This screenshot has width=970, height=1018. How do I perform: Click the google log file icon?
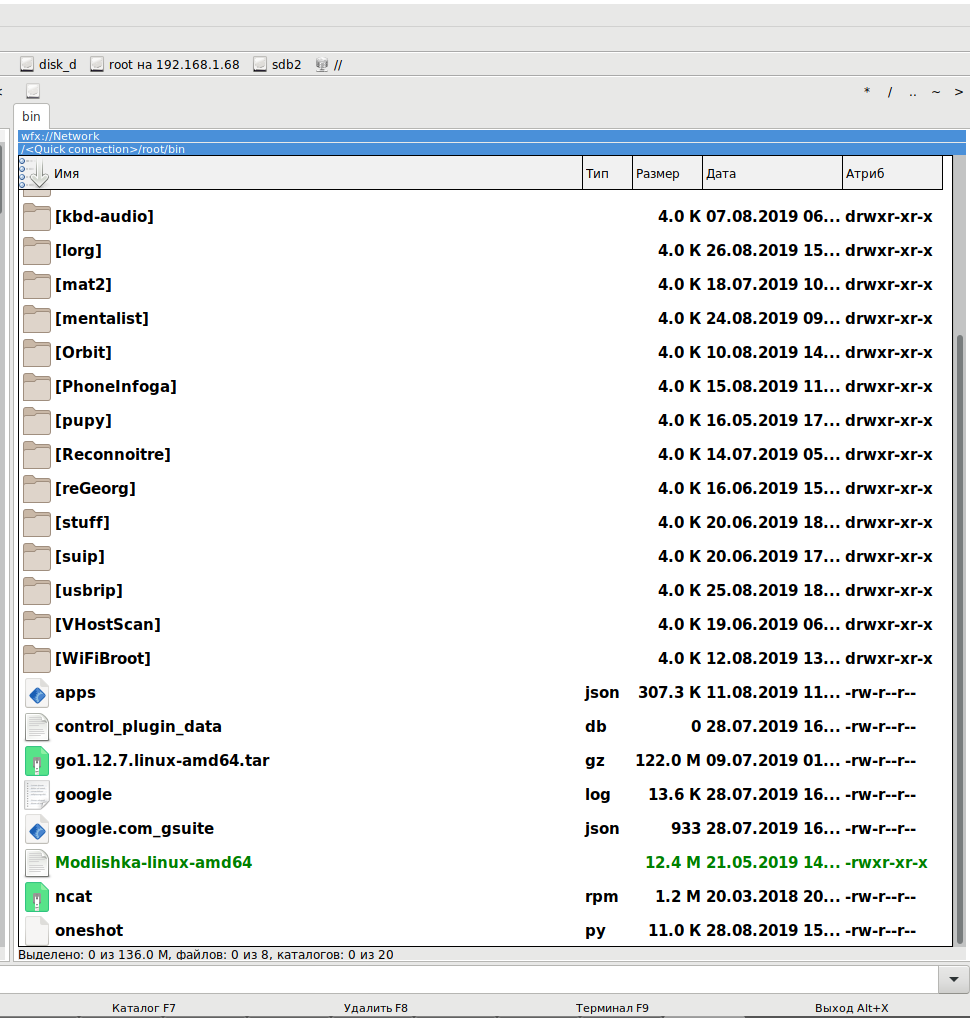37,795
